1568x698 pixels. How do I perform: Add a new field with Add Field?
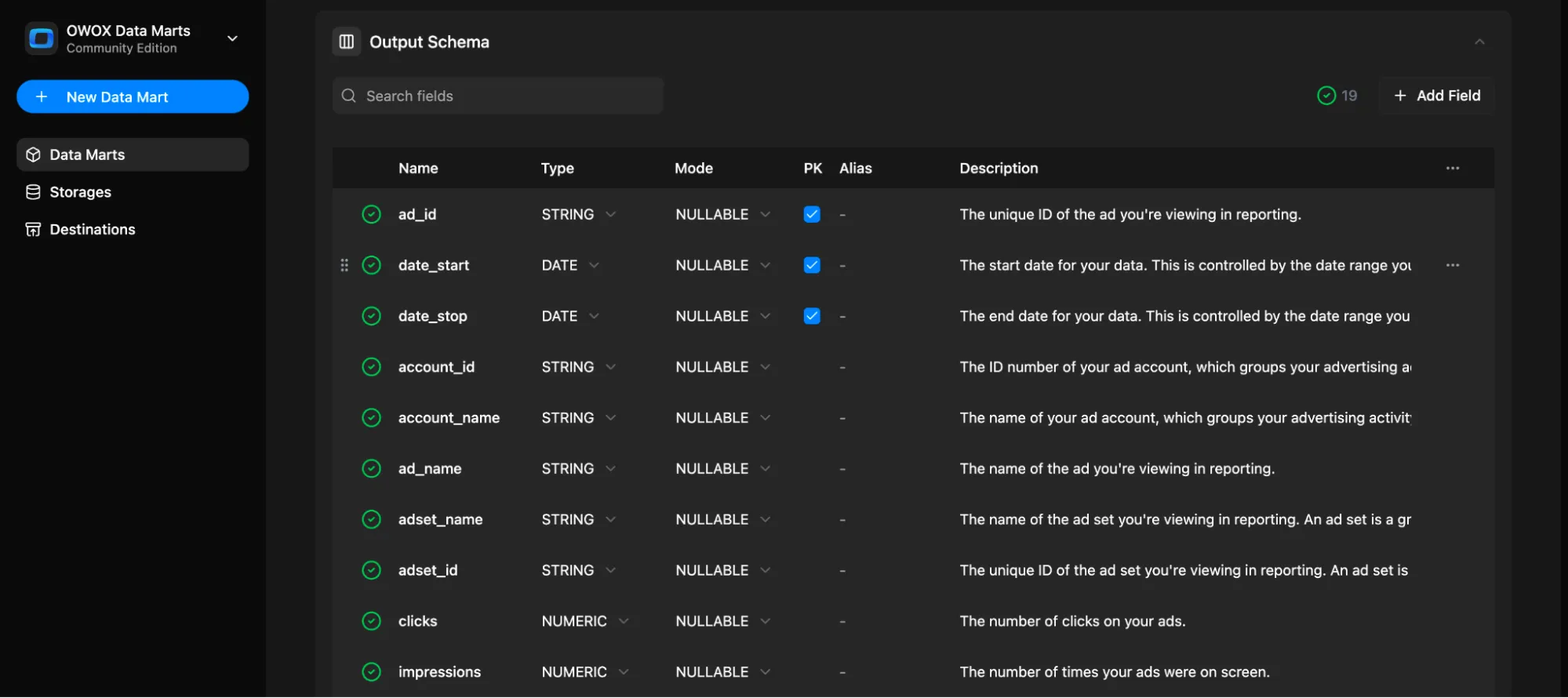(1437, 96)
